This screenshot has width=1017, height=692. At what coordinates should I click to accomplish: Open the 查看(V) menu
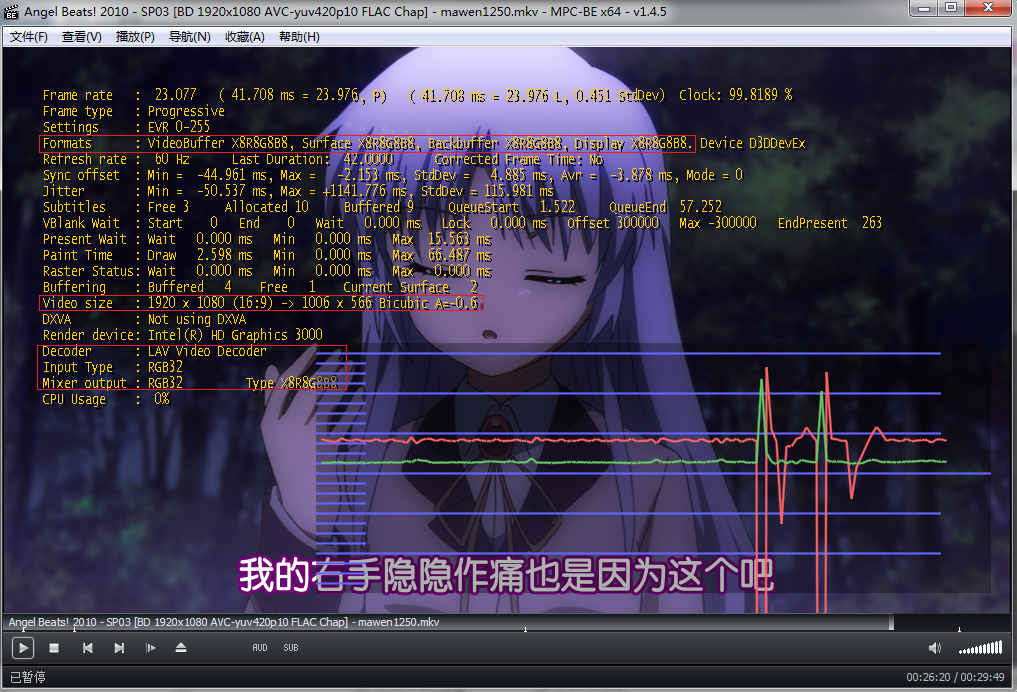coord(82,37)
